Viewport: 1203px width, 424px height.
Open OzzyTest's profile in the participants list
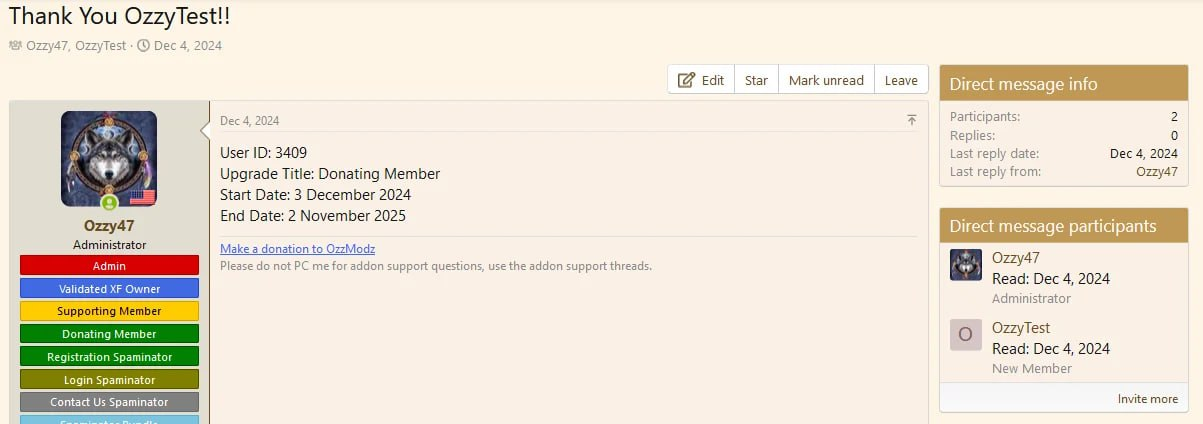(1020, 327)
